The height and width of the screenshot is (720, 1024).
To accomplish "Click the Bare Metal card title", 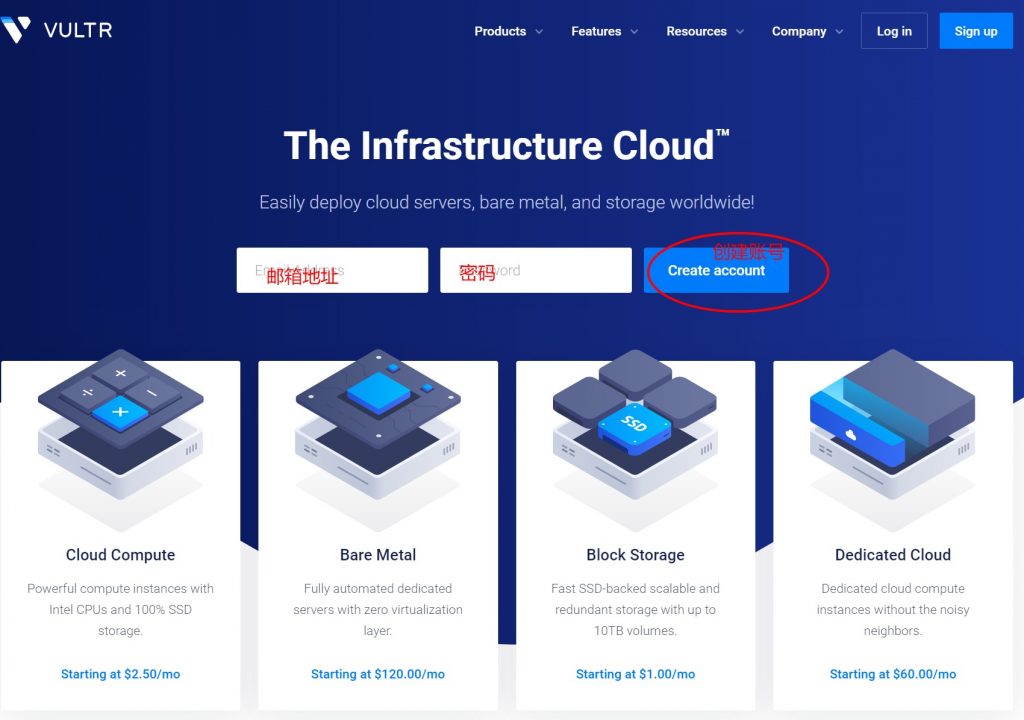I will coord(377,555).
